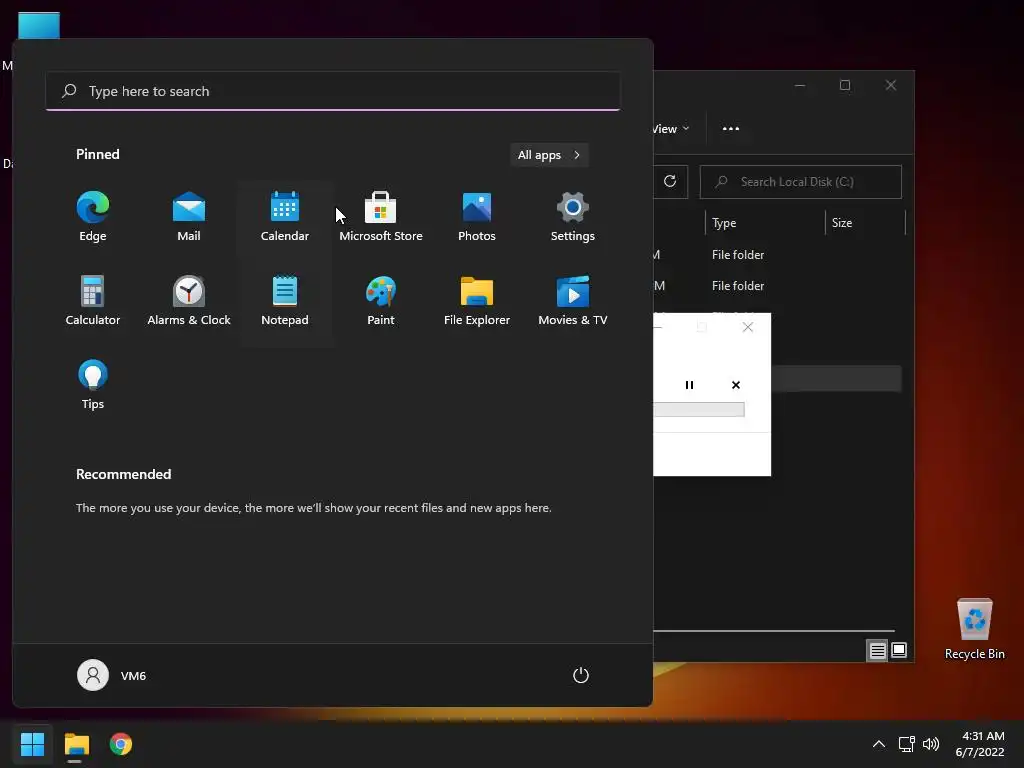Viewport: 1024px width, 768px height.
Task: Open the VM6 user account menu
Action: (112, 675)
